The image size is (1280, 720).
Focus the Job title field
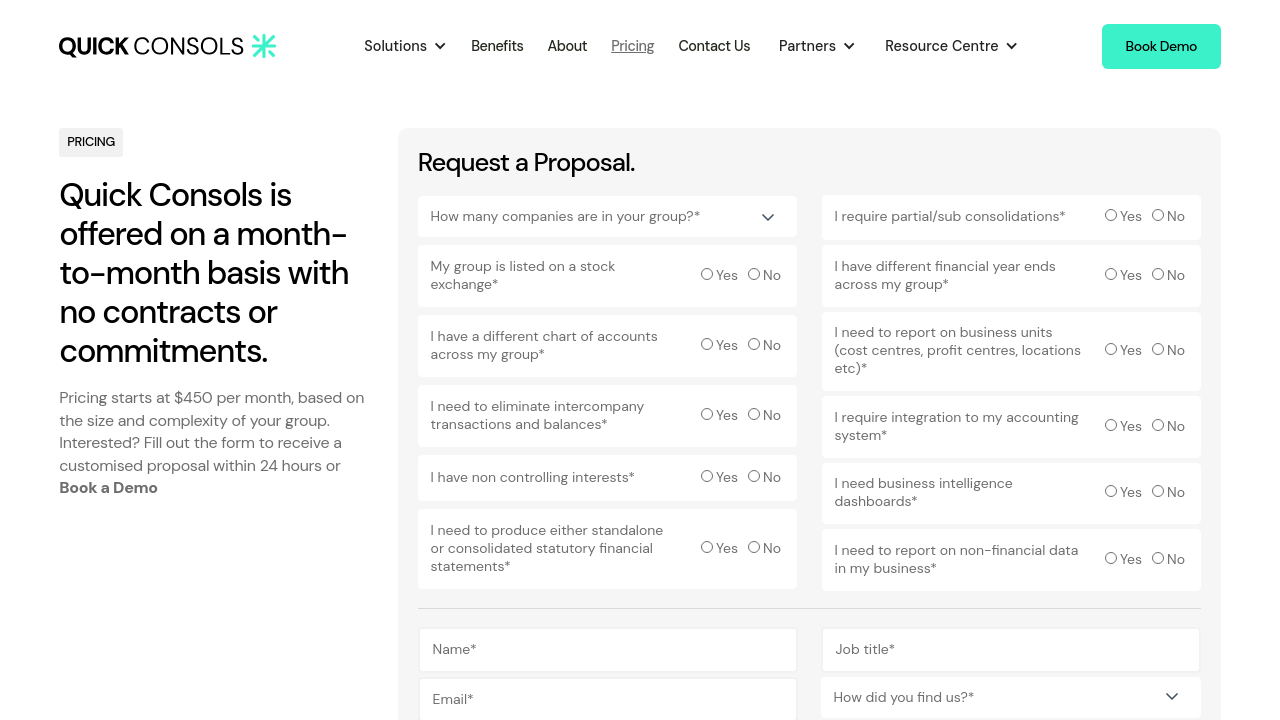1010,650
